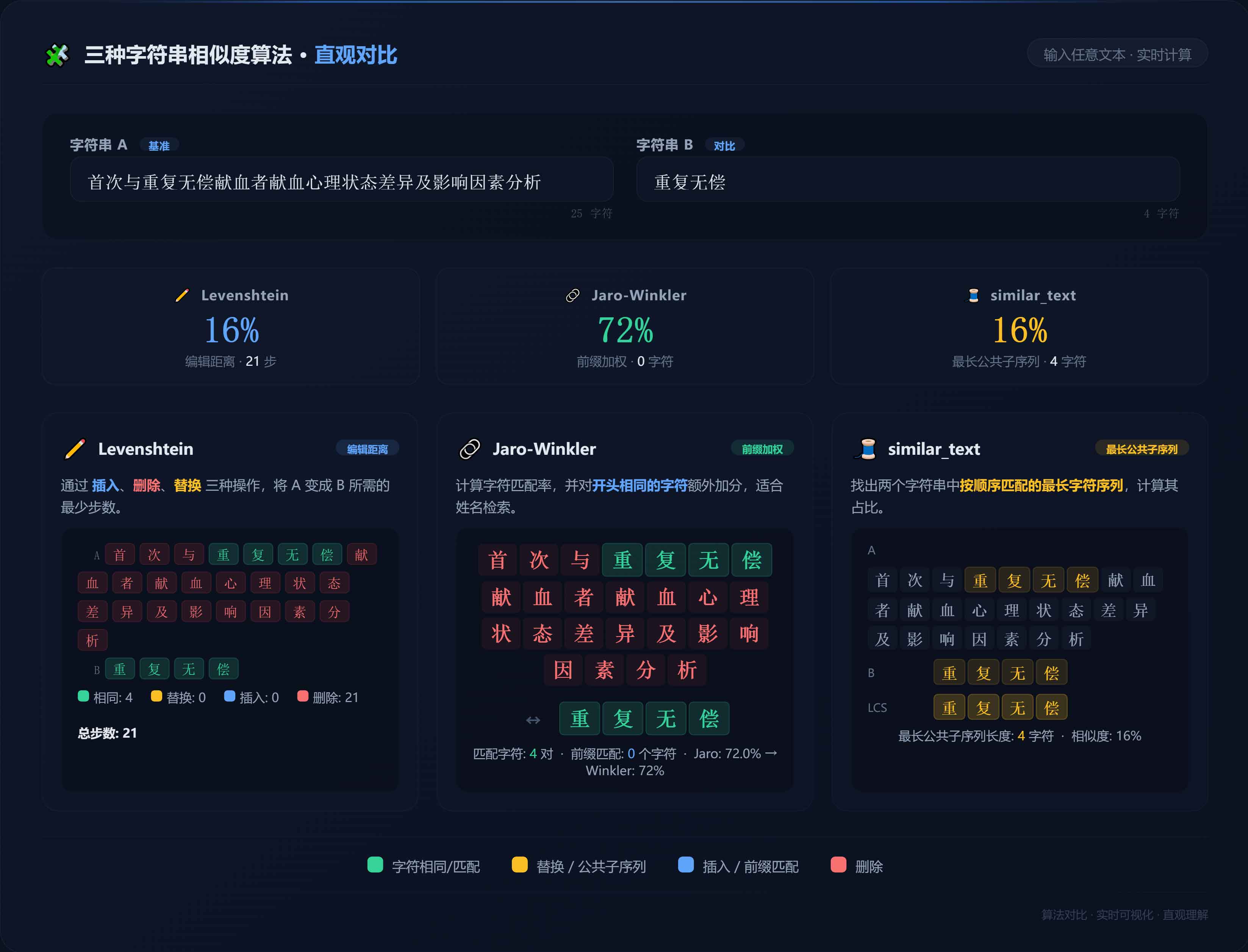
Task: Click the large pencil icon beside Levenshtein panel title
Action: pos(75,449)
